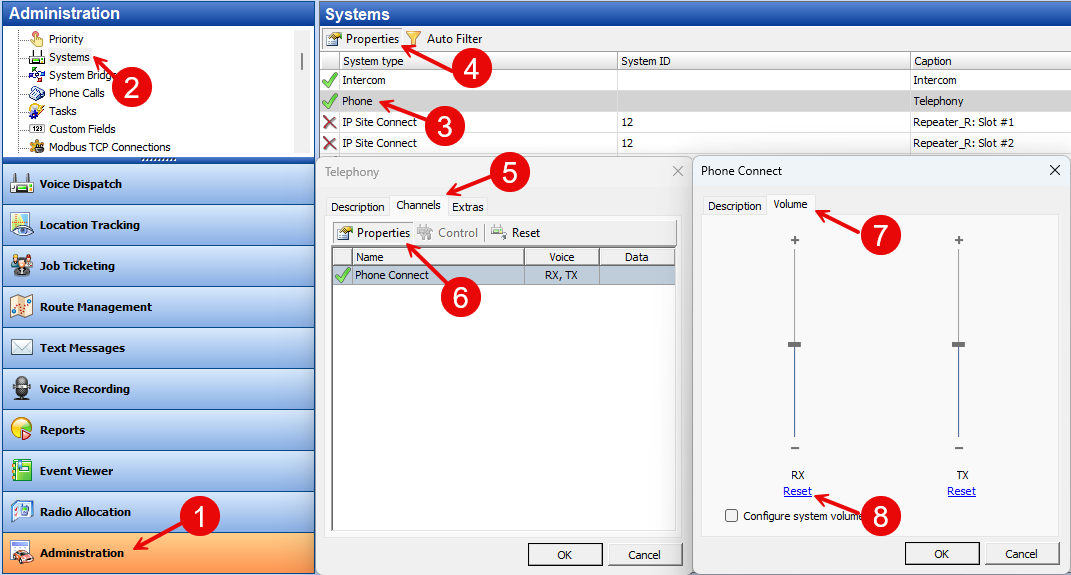Click the Data column header in Channels
The image size is (1071, 575).
click(x=637, y=257)
